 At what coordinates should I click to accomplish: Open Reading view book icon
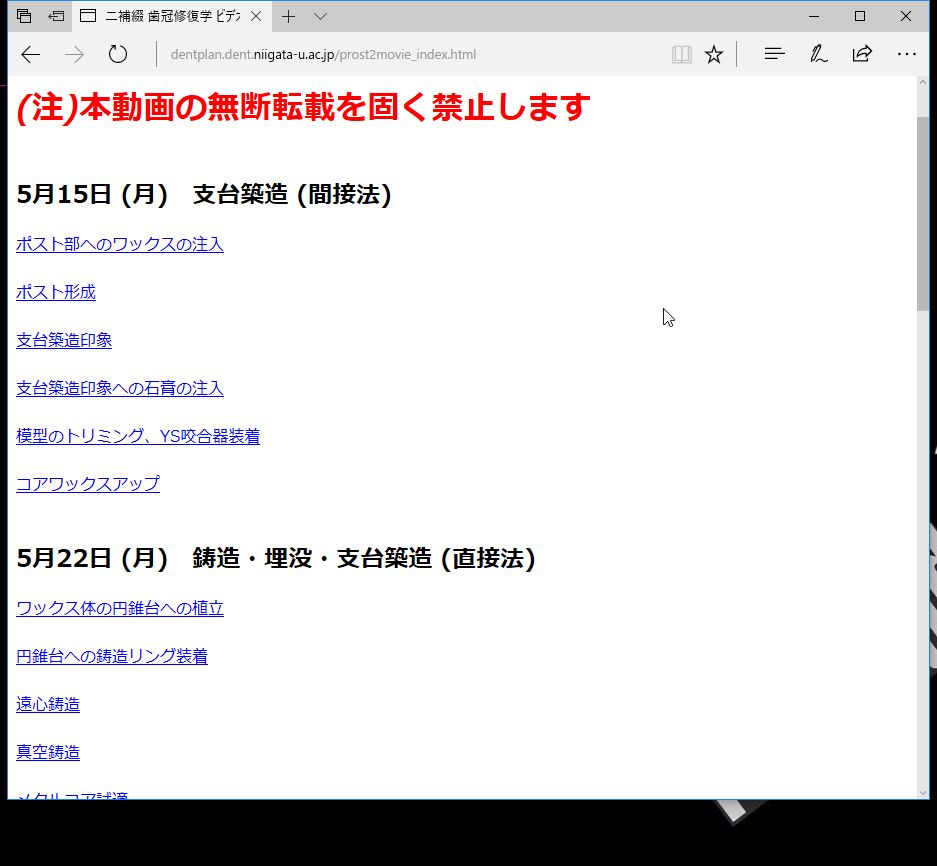click(681, 54)
